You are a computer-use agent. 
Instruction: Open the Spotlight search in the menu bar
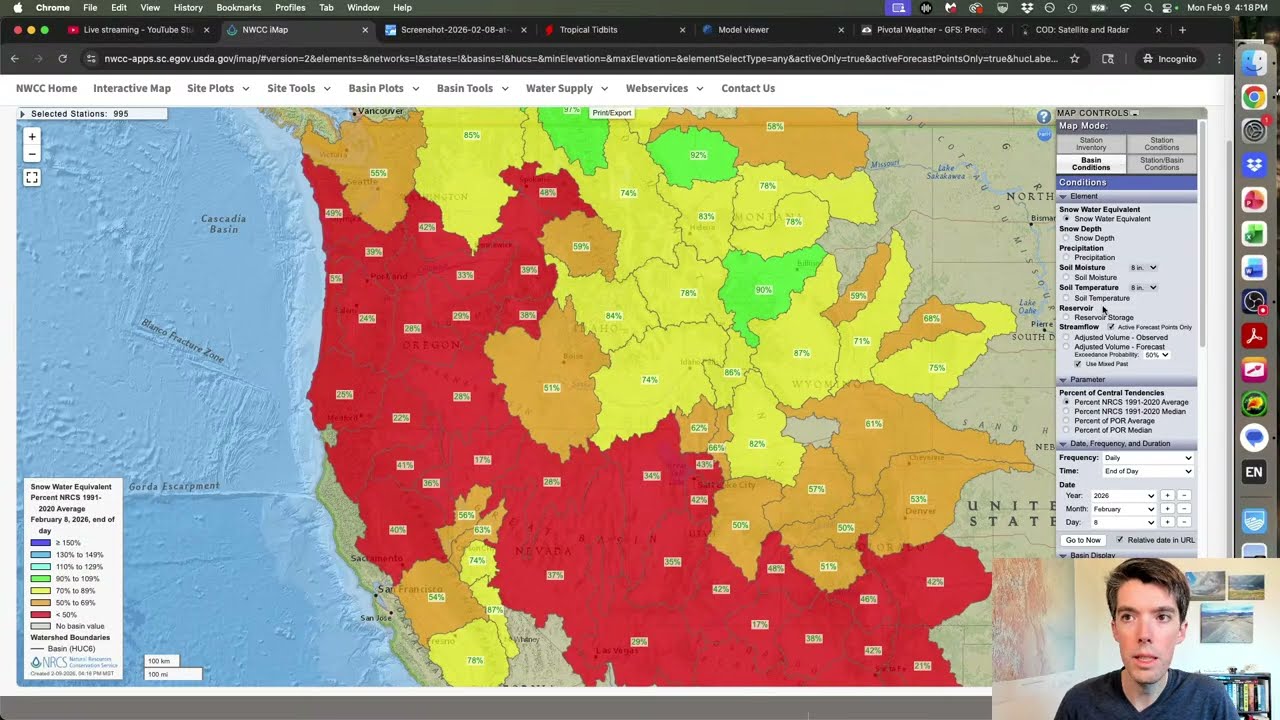(1148, 7)
